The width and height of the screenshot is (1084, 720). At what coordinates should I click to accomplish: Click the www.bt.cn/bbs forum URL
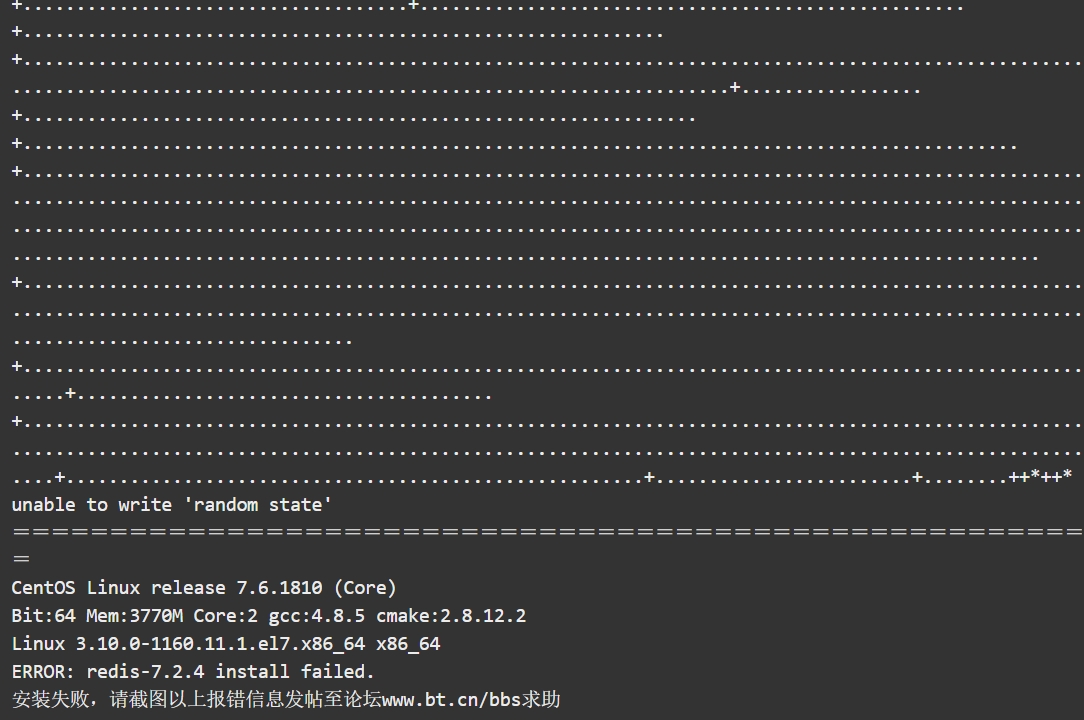451,699
